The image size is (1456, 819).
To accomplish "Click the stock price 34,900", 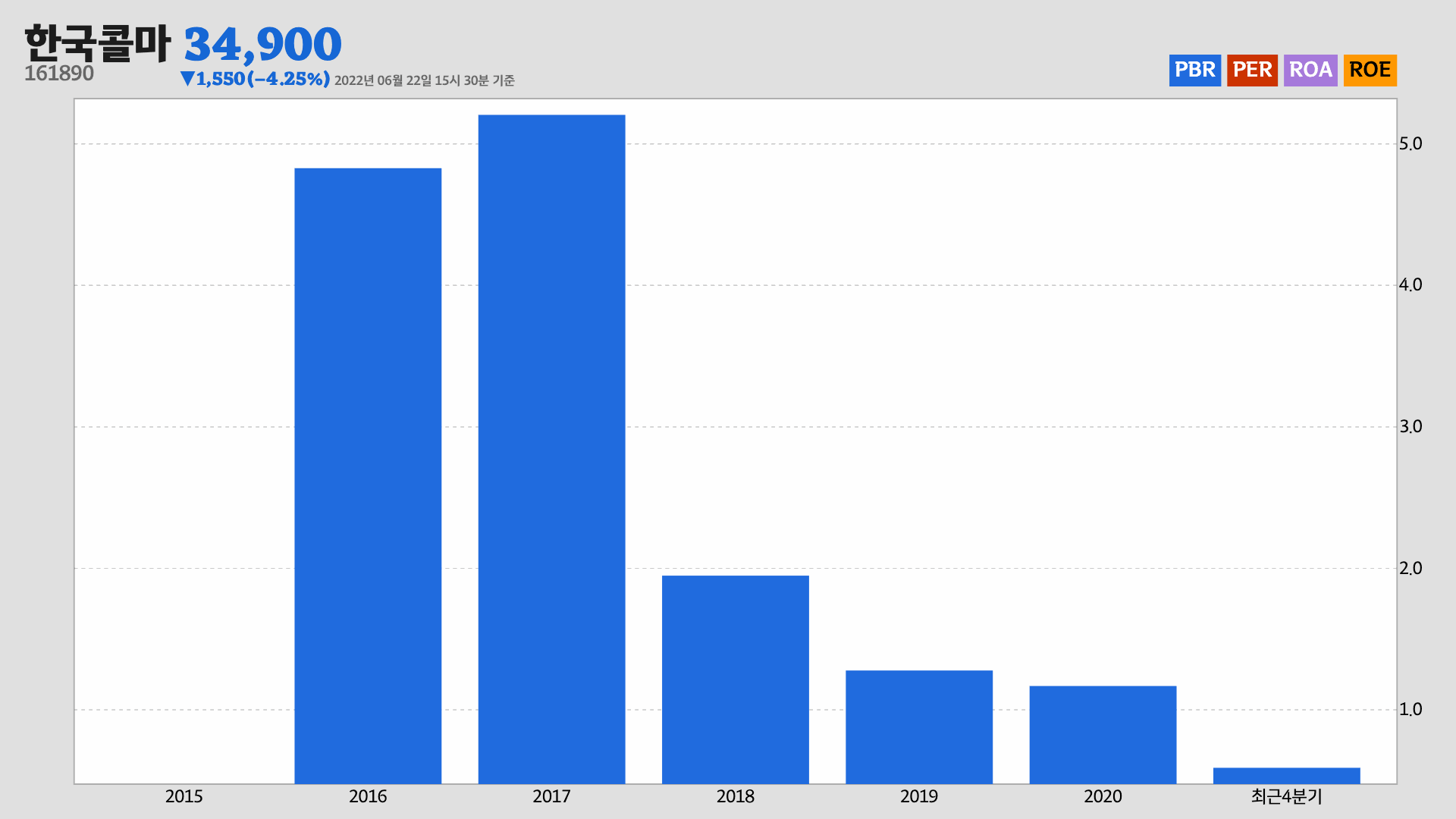I will [x=263, y=44].
